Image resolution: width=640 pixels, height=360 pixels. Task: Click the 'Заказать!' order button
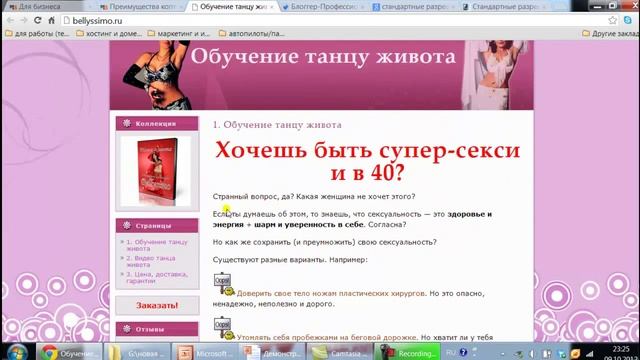[x=157, y=305]
